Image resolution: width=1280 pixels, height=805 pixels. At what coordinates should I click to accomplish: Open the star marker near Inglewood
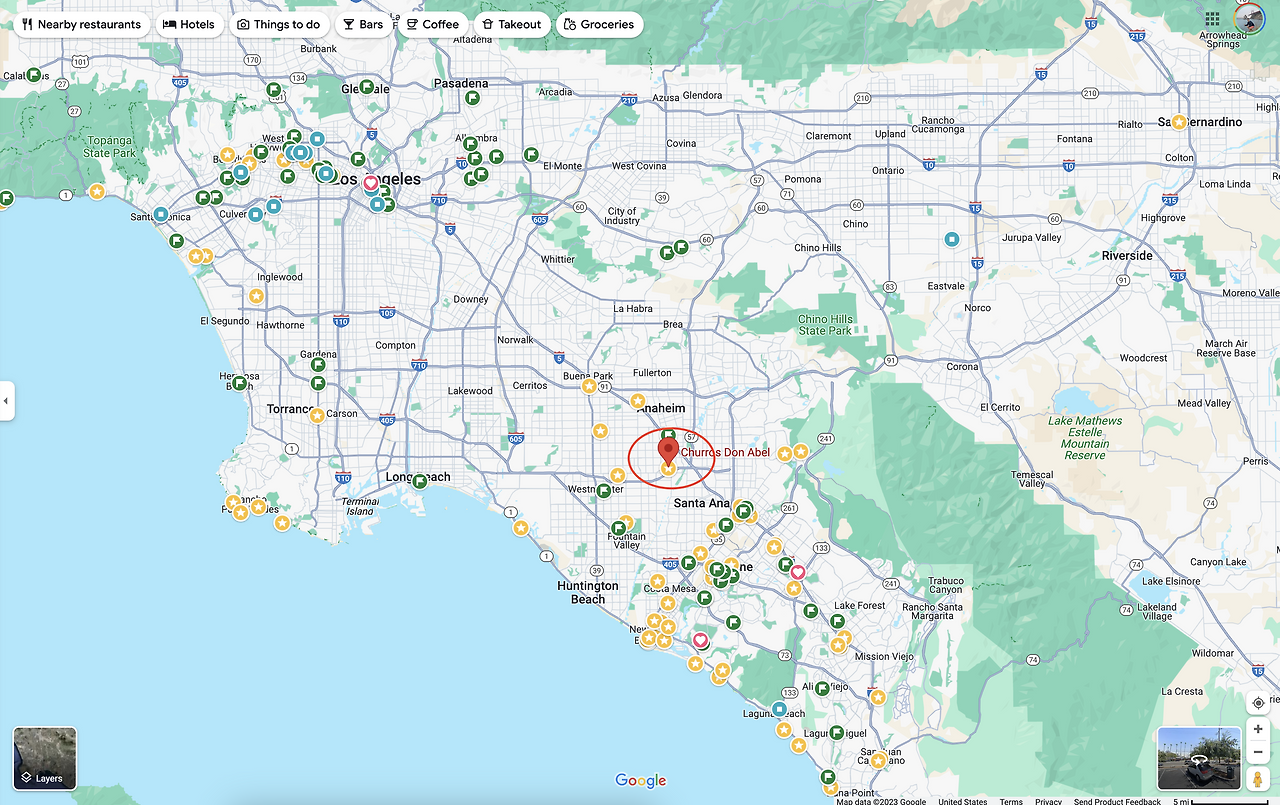point(256,296)
